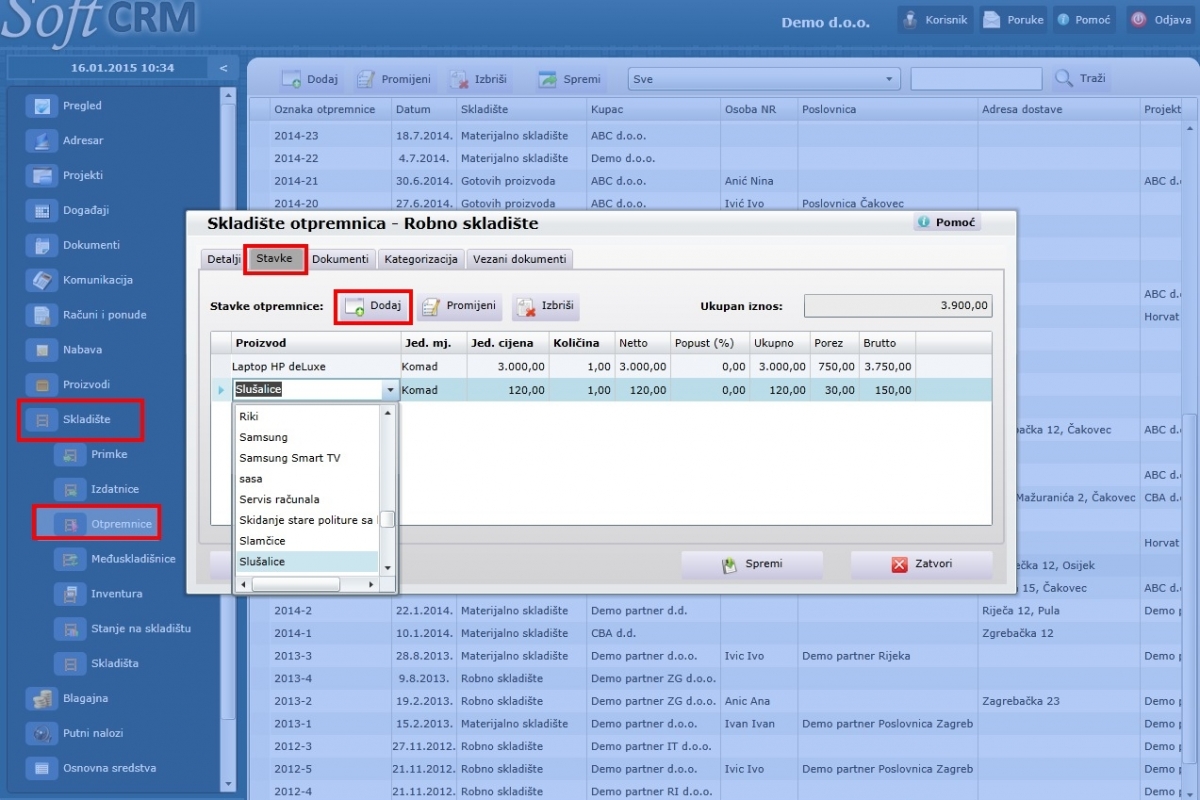
Task: Click Promijeni in main list toolbar
Action: coord(394,79)
